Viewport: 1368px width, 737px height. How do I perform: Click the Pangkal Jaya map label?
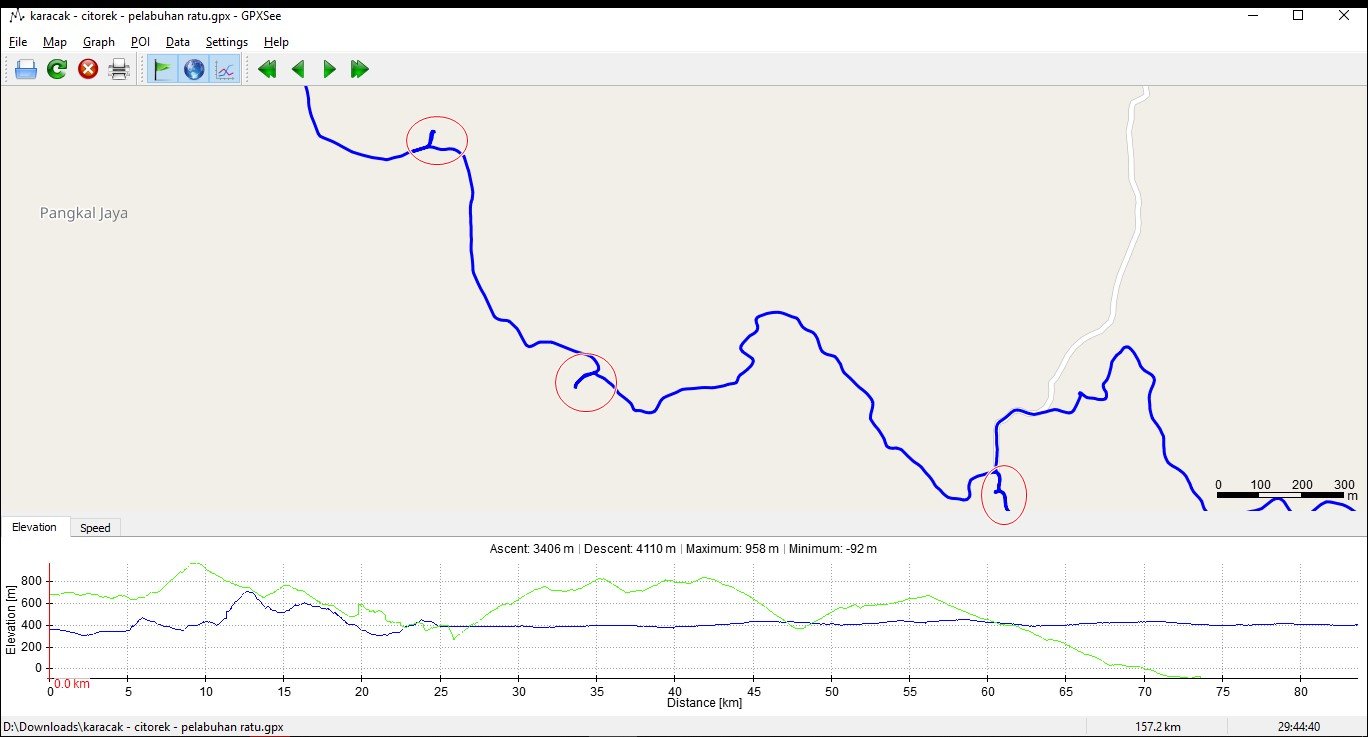click(x=84, y=213)
